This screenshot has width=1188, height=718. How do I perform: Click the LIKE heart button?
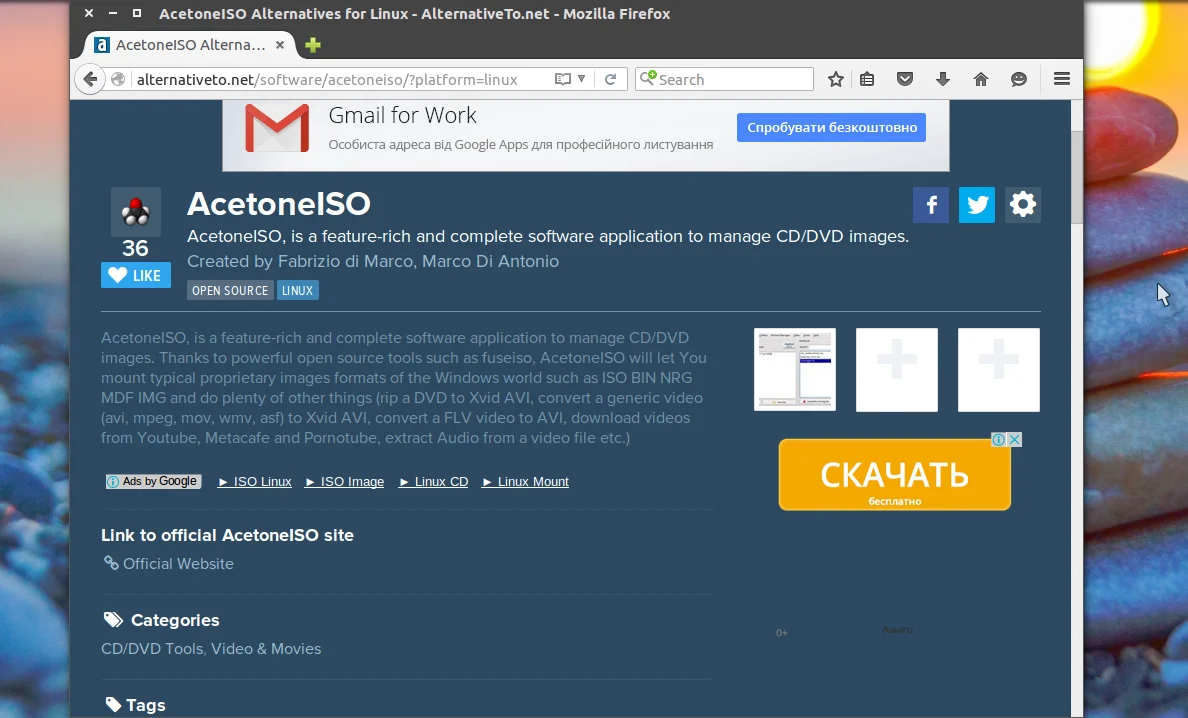click(136, 276)
